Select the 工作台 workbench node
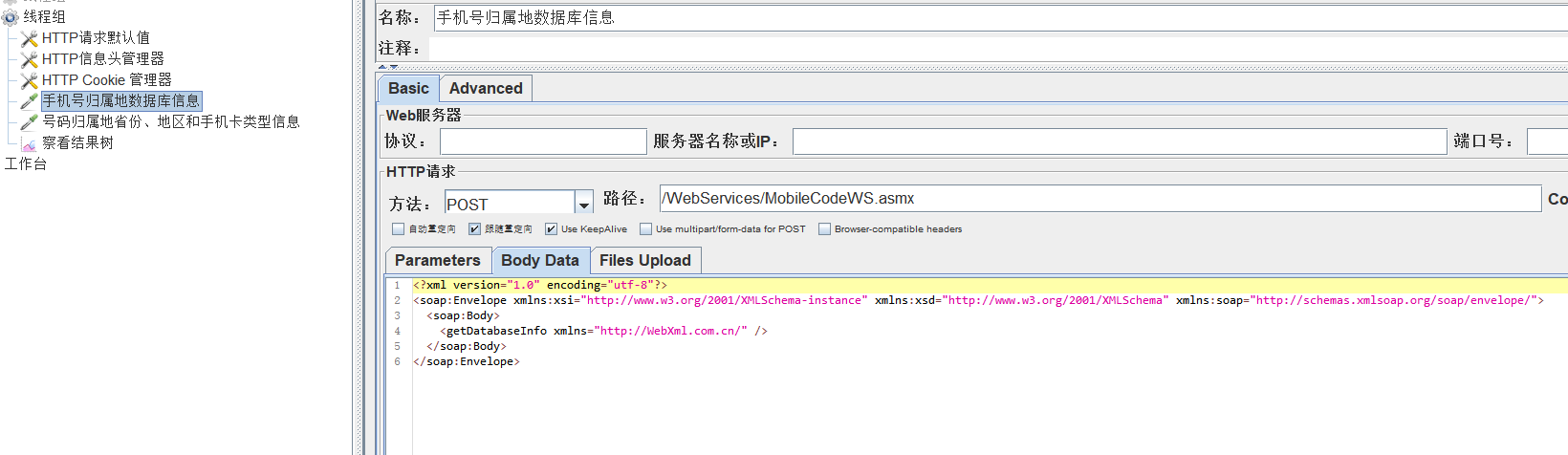 click(x=26, y=164)
